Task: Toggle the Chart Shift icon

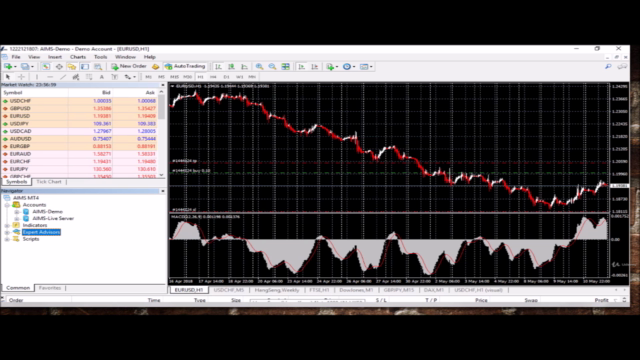Action: [x=315, y=67]
